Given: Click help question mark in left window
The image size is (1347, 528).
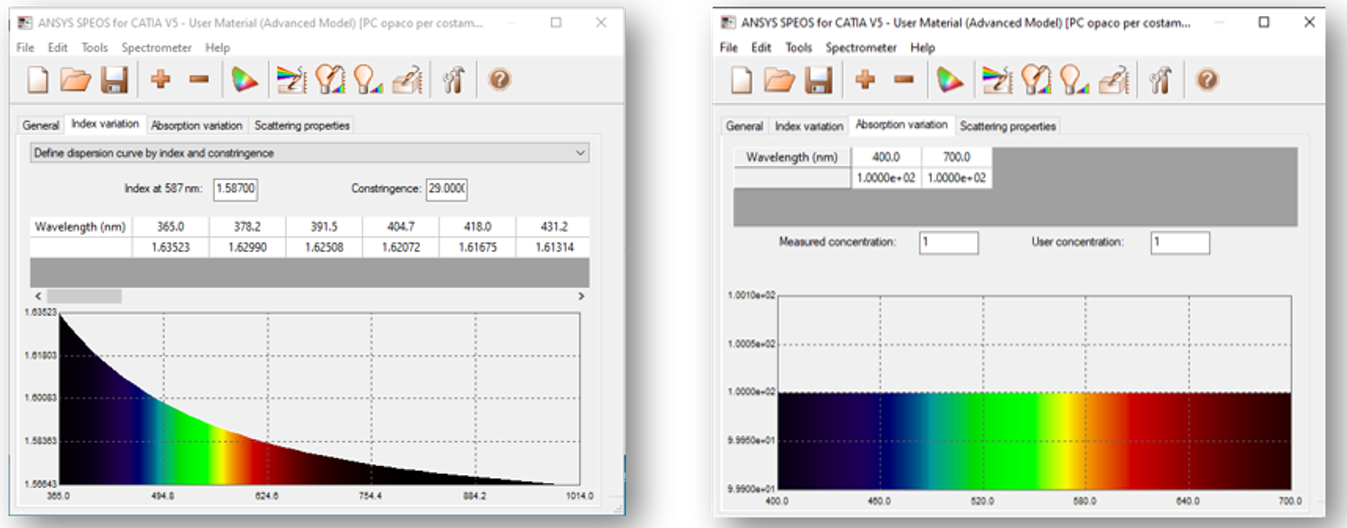Looking at the screenshot, I should click(500, 80).
